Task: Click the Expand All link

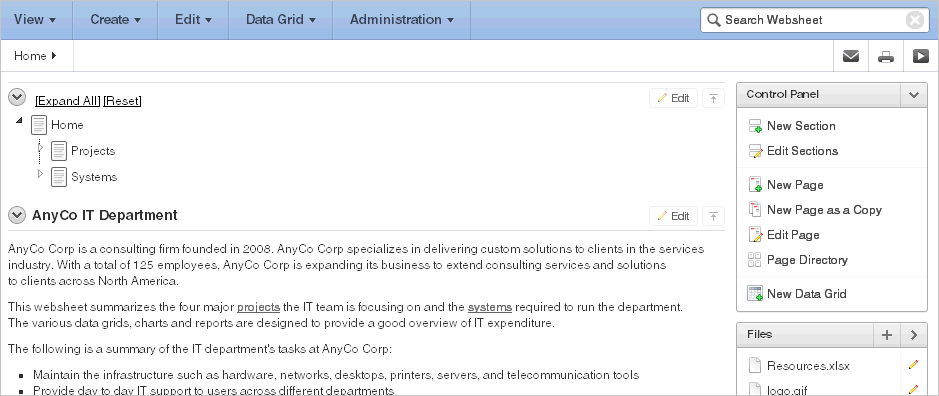Action: (67, 101)
